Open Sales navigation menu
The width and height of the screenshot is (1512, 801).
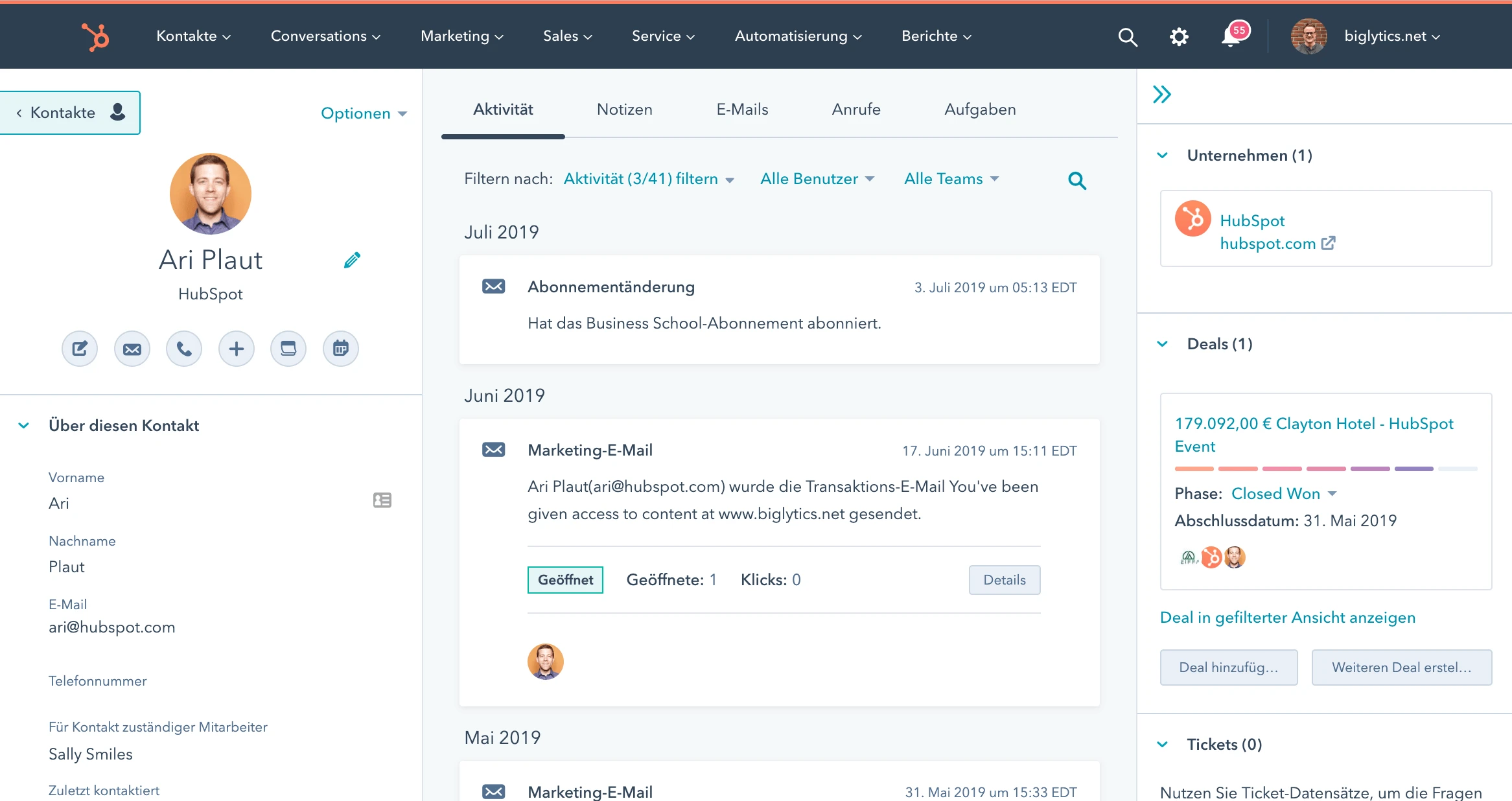(567, 36)
